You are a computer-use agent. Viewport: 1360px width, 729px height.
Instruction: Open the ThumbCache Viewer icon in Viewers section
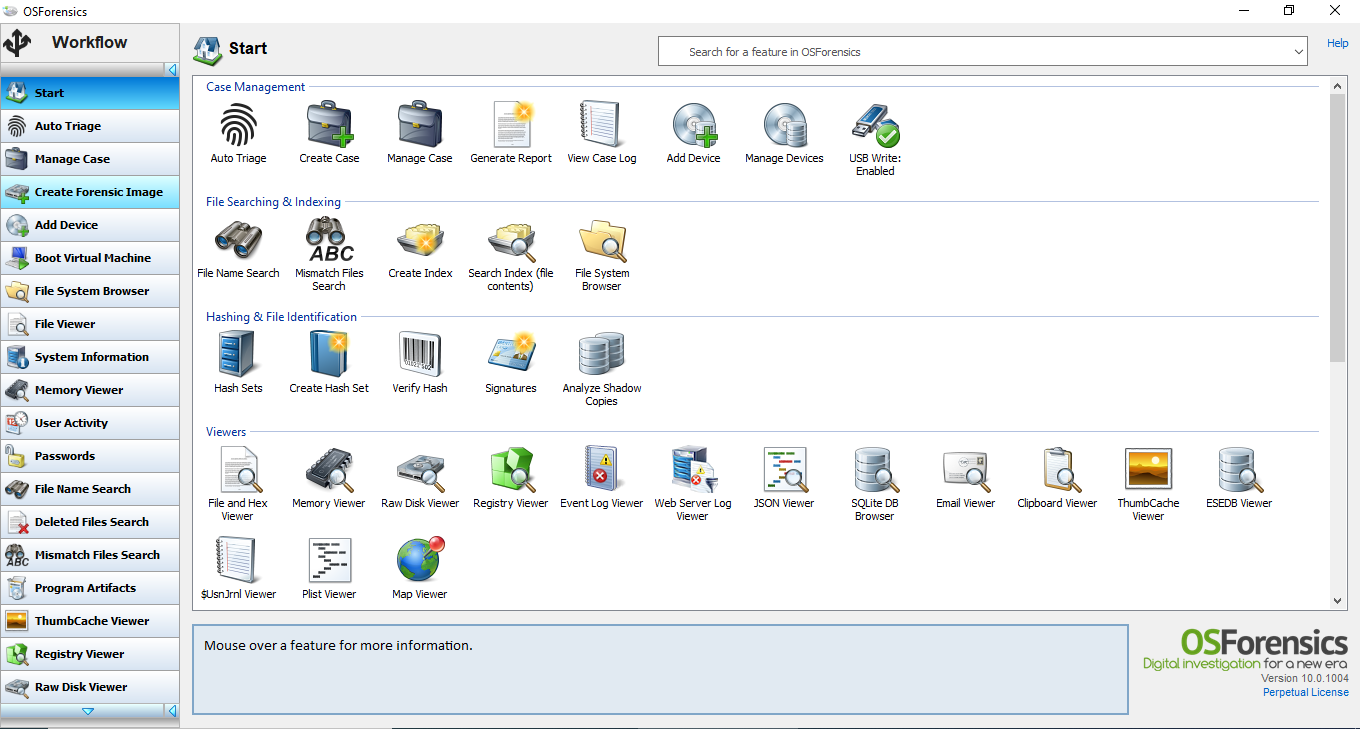(x=1148, y=471)
